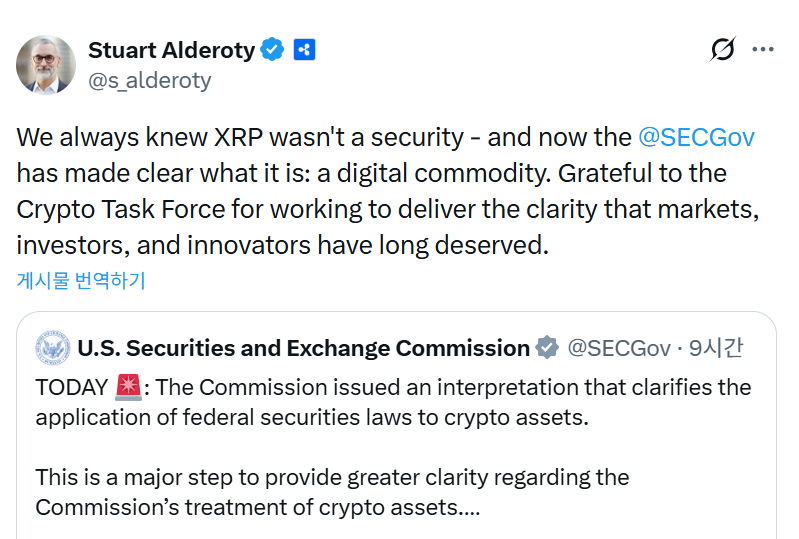Open U.S. Securities and Exchange Commission profile name
The height and width of the screenshot is (539, 799).
(303, 348)
